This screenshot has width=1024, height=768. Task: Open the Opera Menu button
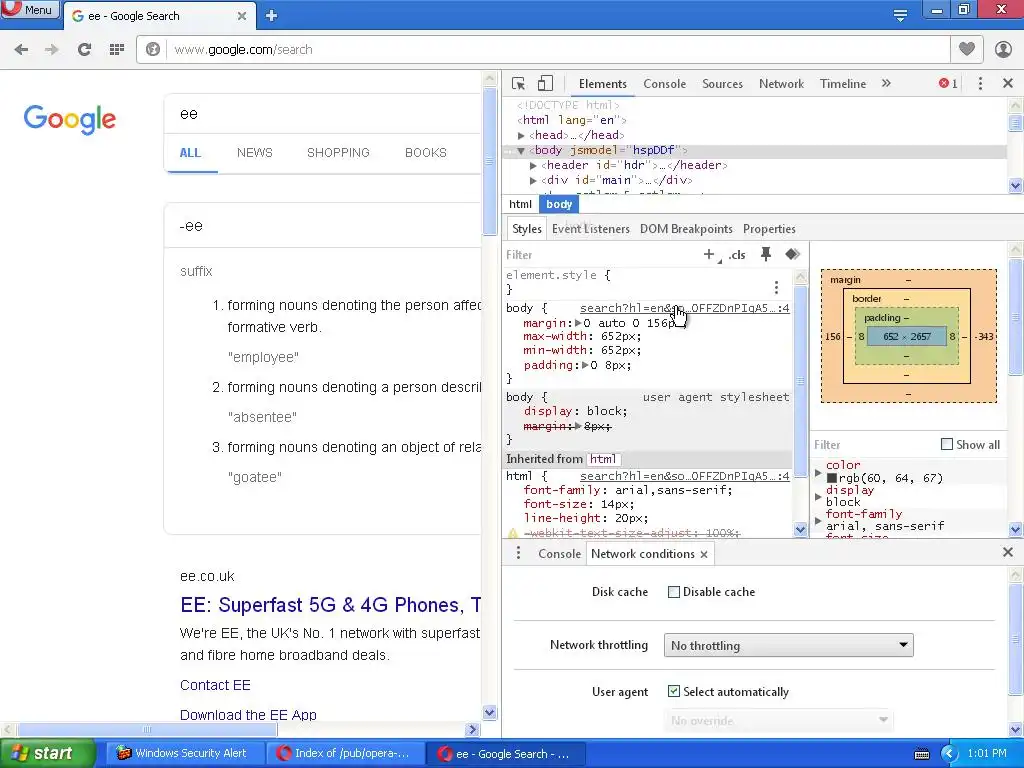(x=29, y=10)
